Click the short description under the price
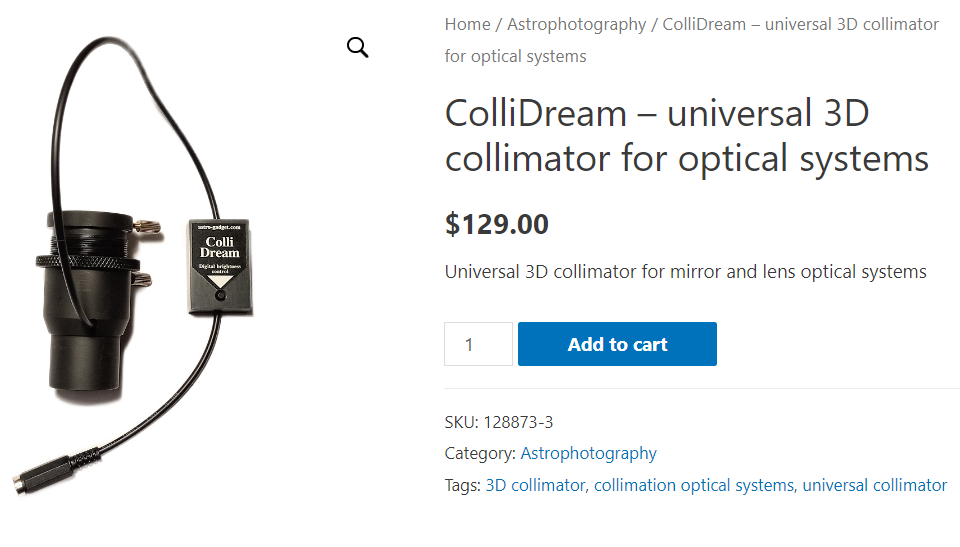 pyautogui.click(x=685, y=272)
